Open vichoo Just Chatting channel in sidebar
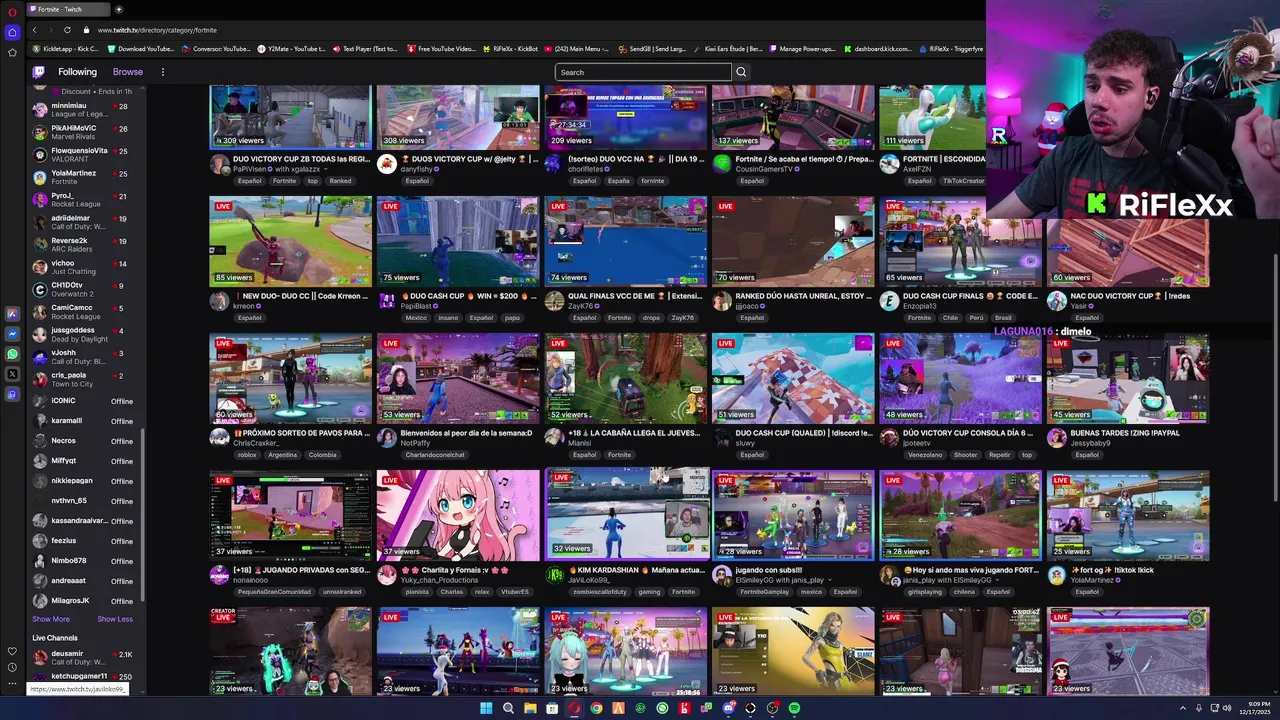The height and width of the screenshot is (720, 1280). click(x=84, y=267)
